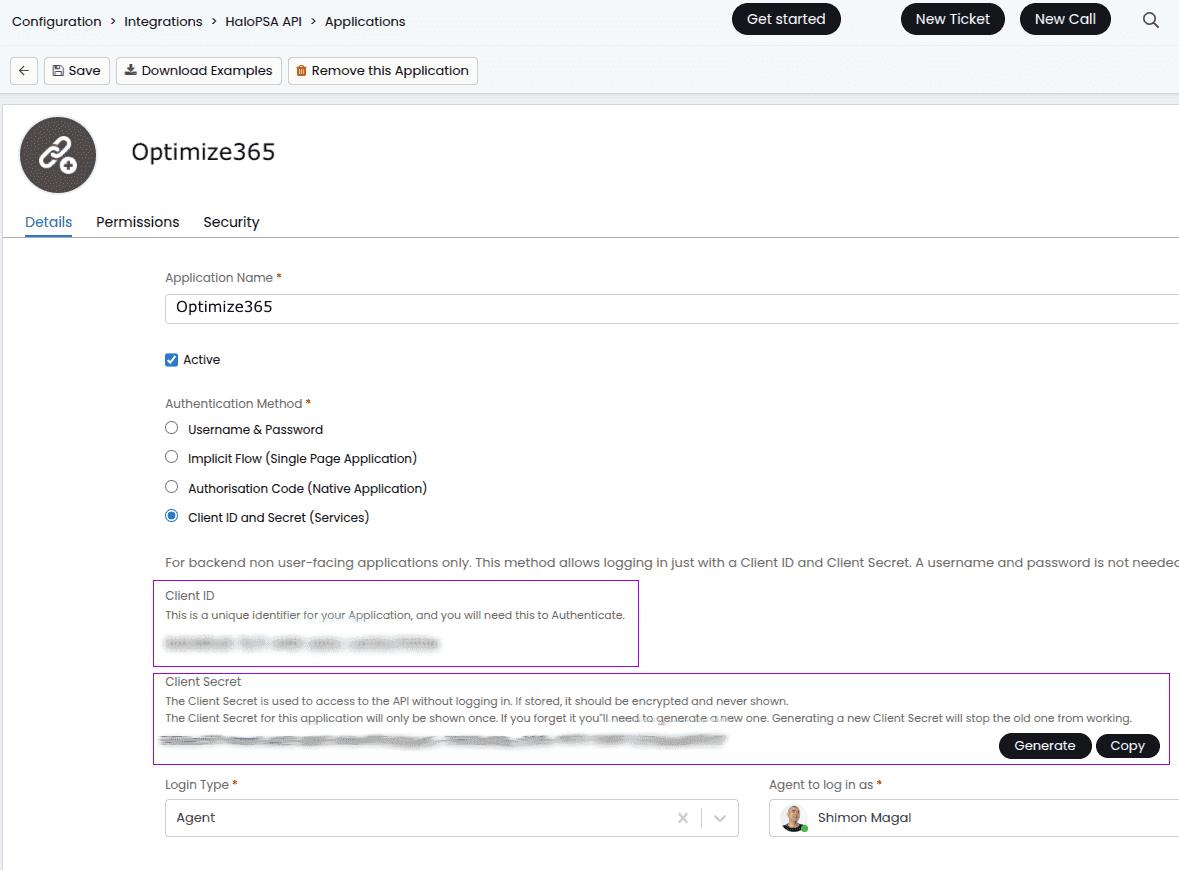Expand the Login Type dropdown arrow
1179x870 pixels.
720,818
